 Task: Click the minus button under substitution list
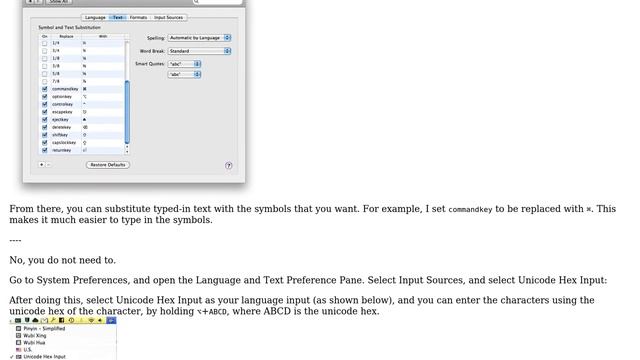click(x=48, y=164)
